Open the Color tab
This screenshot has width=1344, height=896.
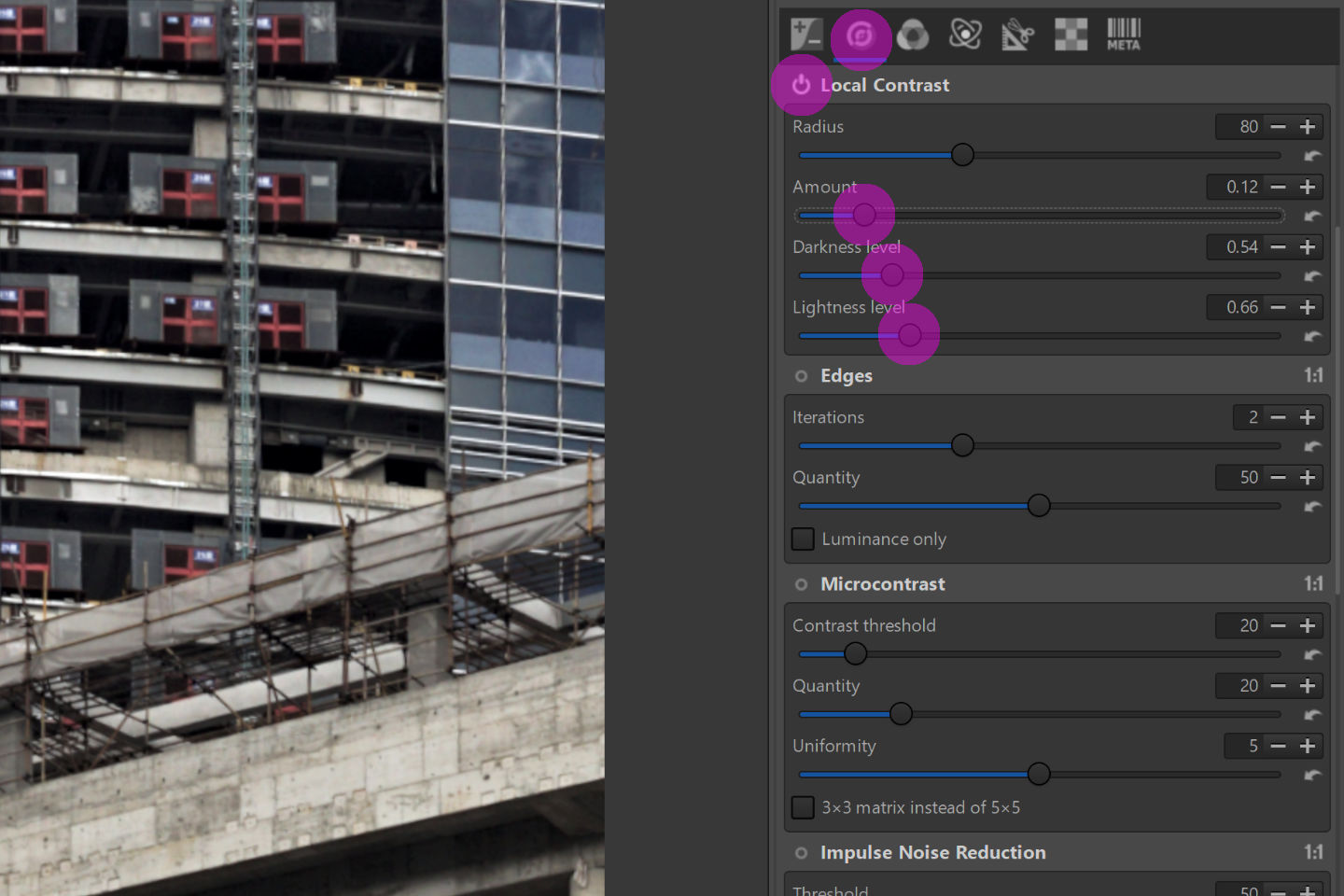point(913,35)
